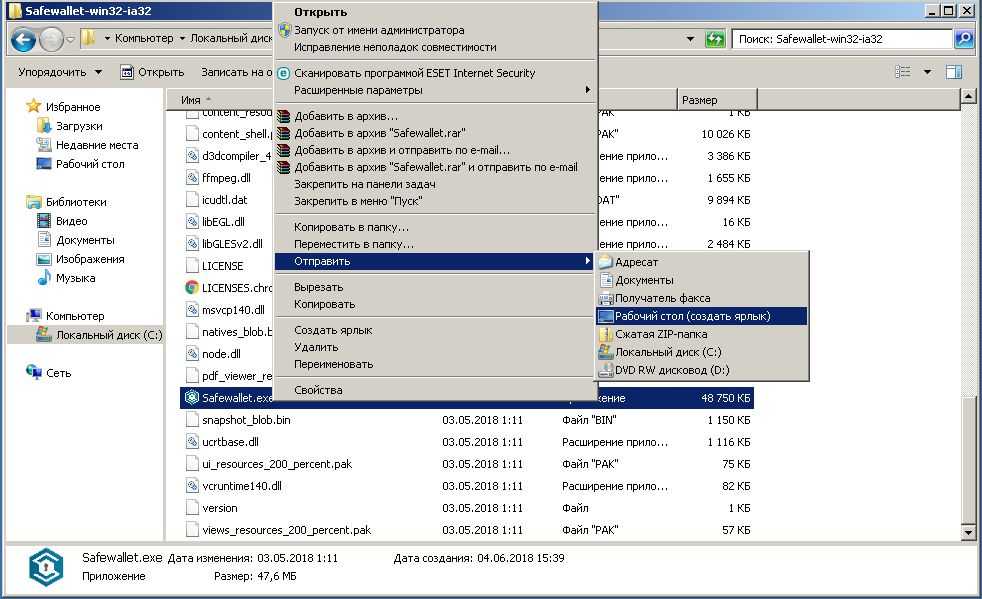Viewport: 982px width, 599px height.
Task: Click the view mode icon in toolbar
Action: 903,72
